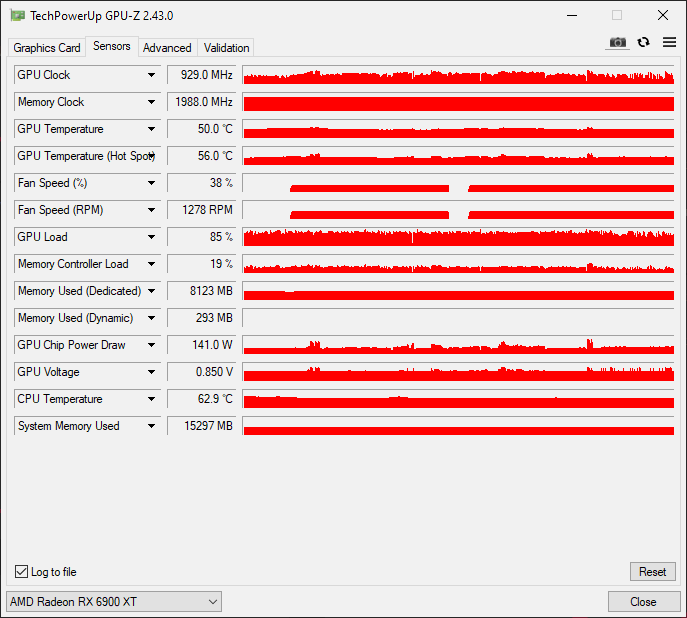Expand the GPU Temperature dropdown

tap(151, 129)
